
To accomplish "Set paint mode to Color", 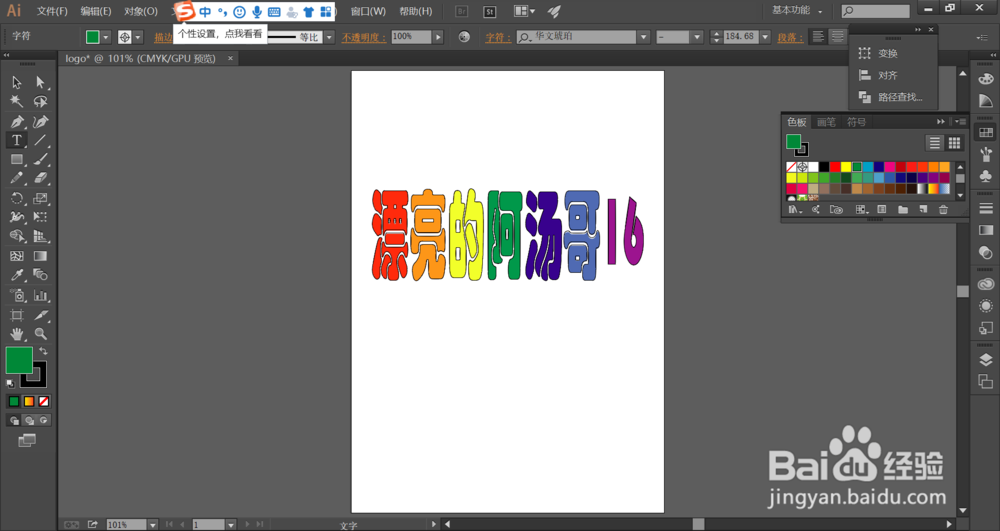I will click(x=13, y=401).
